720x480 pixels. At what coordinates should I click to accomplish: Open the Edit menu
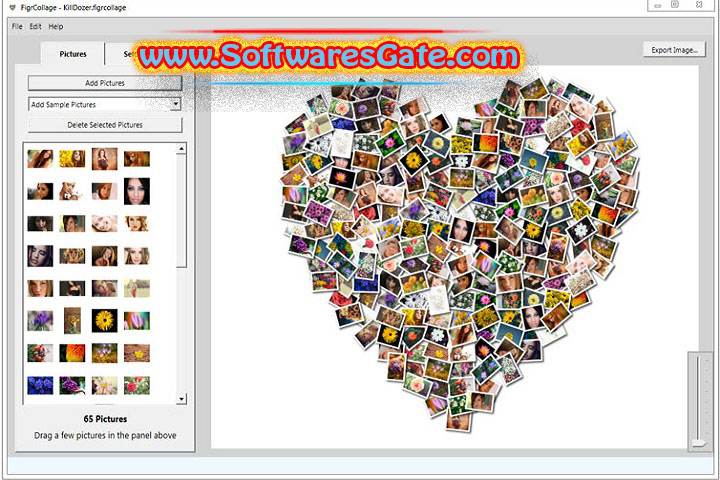click(35, 27)
